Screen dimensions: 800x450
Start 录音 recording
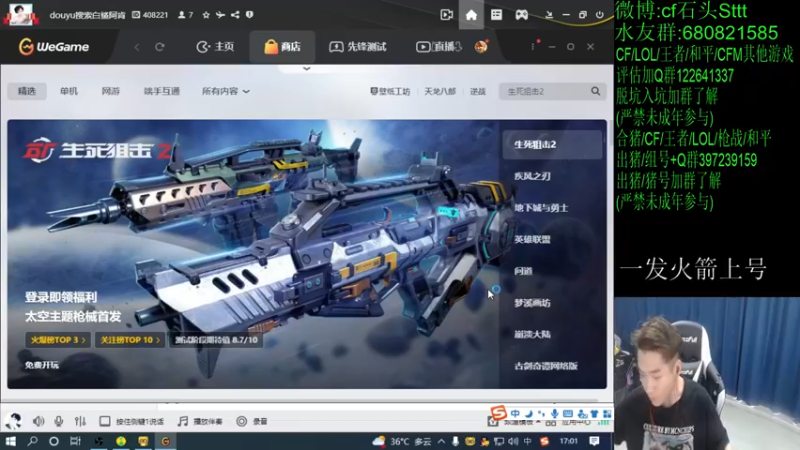click(252, 421)
